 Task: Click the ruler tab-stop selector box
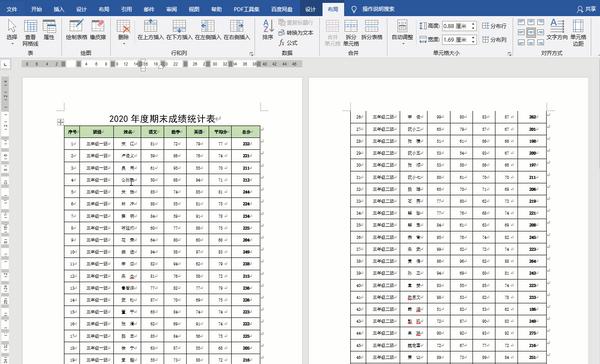click(5, 65)
